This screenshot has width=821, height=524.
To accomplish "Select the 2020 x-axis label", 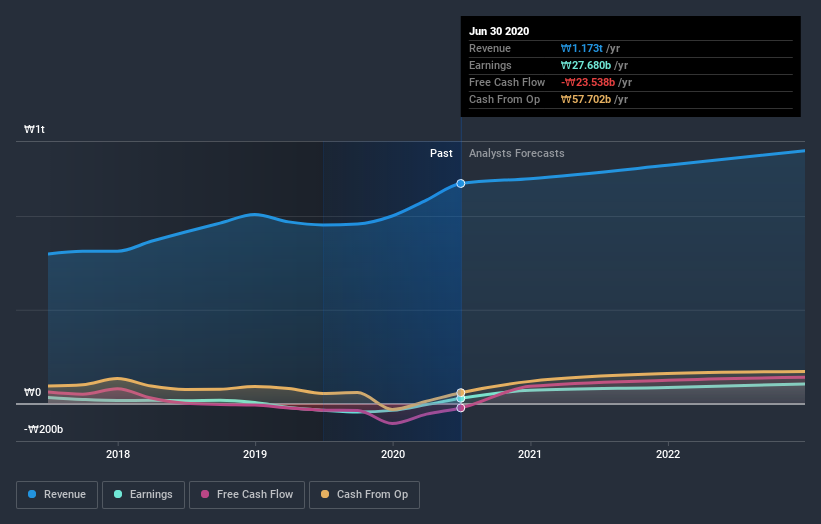I will [393, 454].
